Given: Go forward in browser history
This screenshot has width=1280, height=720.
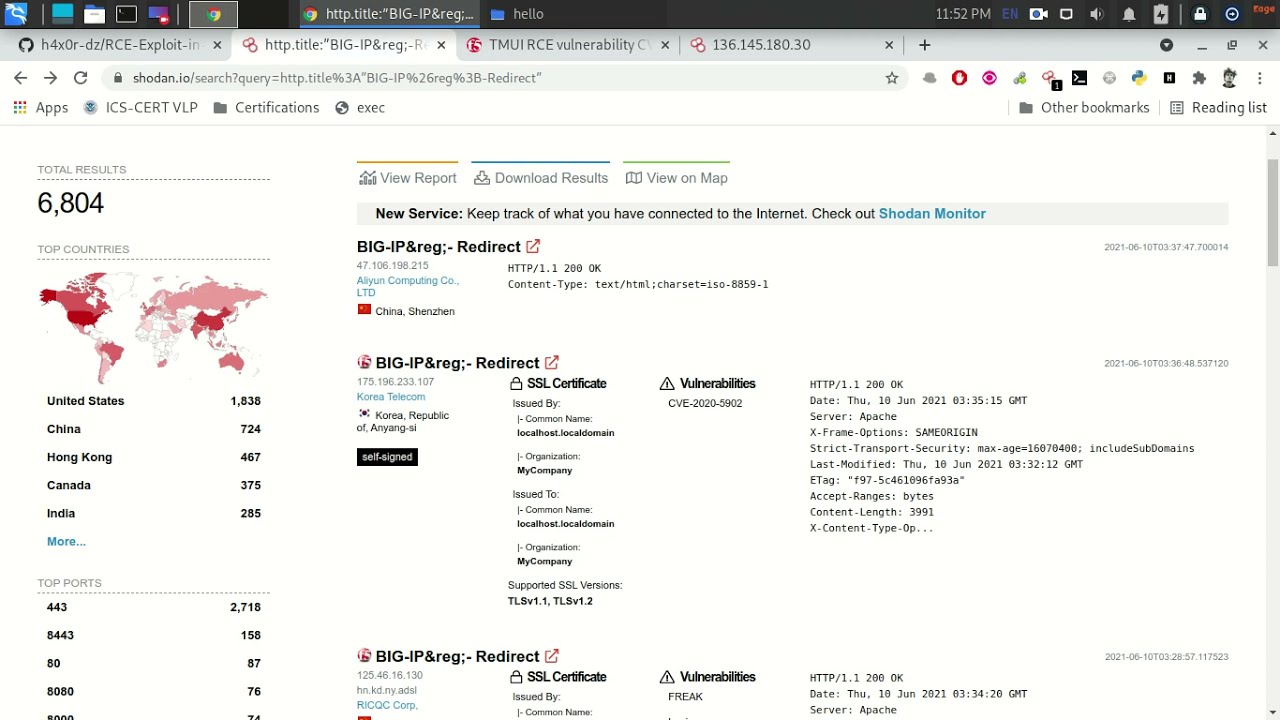Looking at the screenshot, I should point(50,78).
